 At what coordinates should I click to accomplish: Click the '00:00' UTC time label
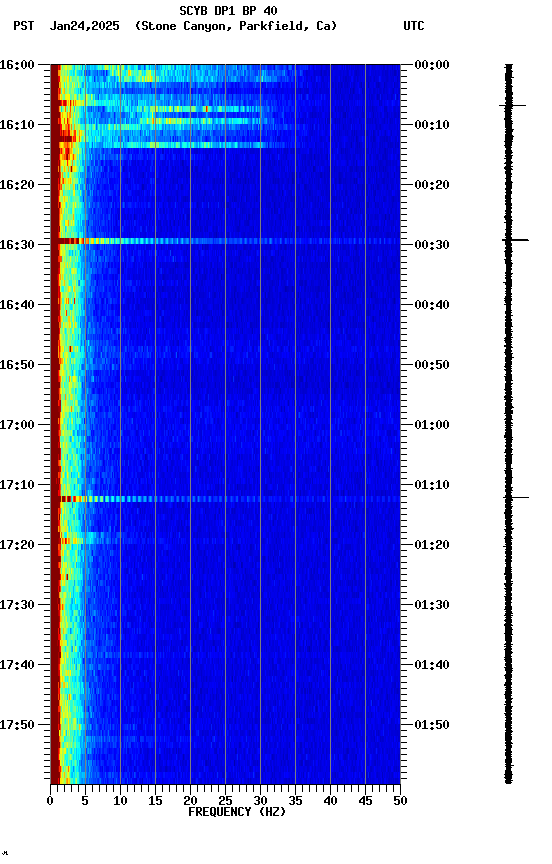click(x=432, y=65)
